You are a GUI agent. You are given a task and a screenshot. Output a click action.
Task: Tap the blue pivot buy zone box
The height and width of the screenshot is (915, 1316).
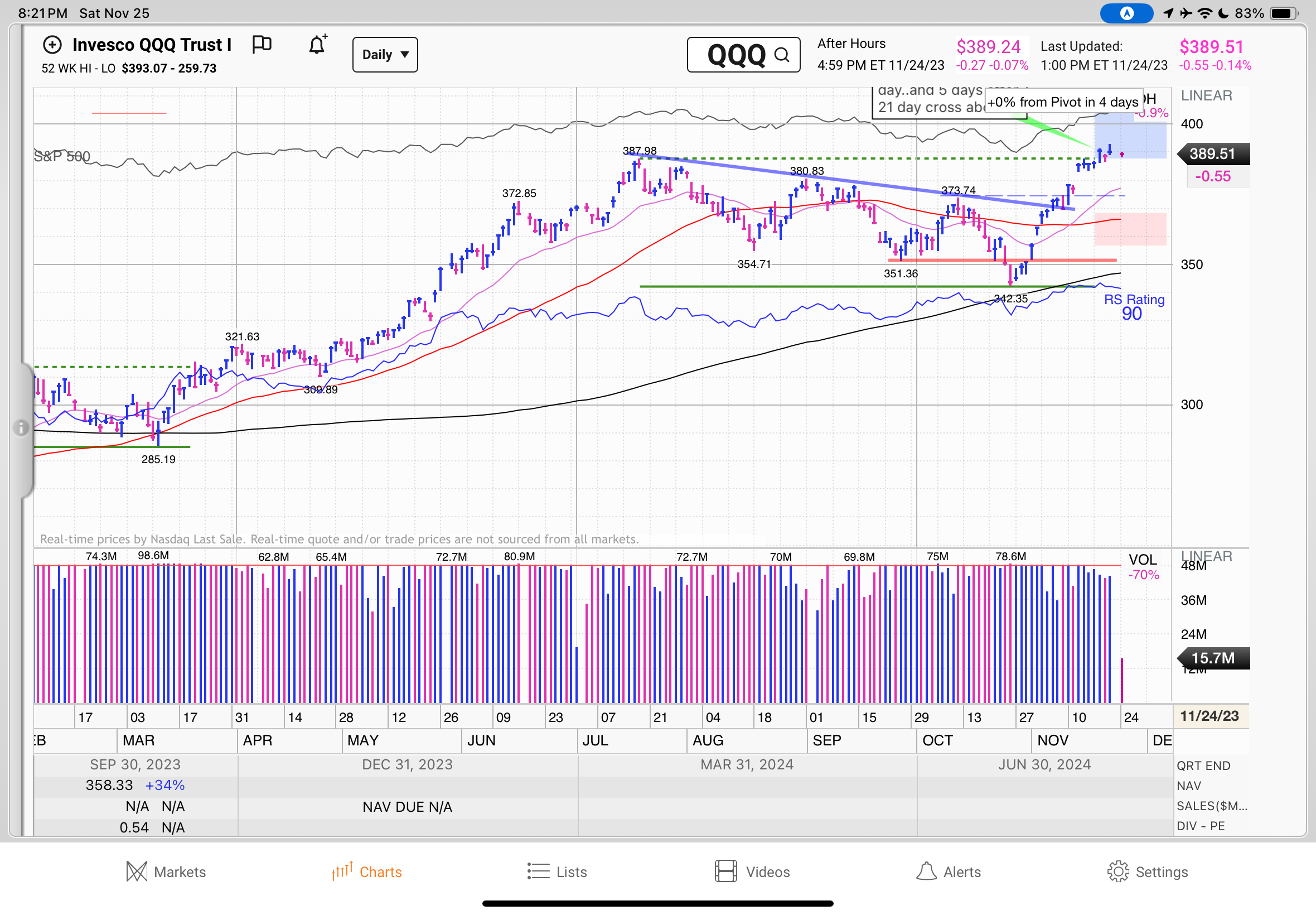click(1130, 137)
